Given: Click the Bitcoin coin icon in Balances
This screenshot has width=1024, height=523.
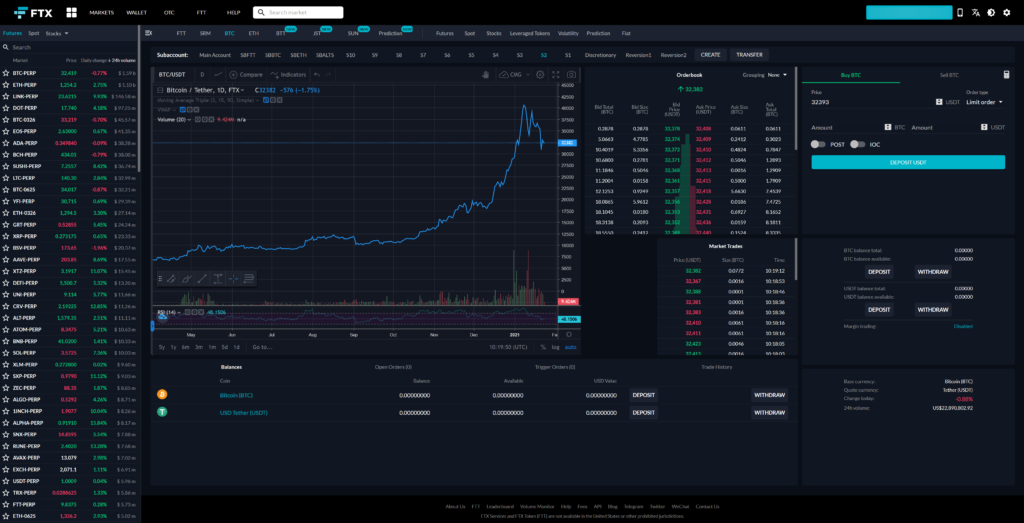Looking at the screenshot, I should coord(162,394).
